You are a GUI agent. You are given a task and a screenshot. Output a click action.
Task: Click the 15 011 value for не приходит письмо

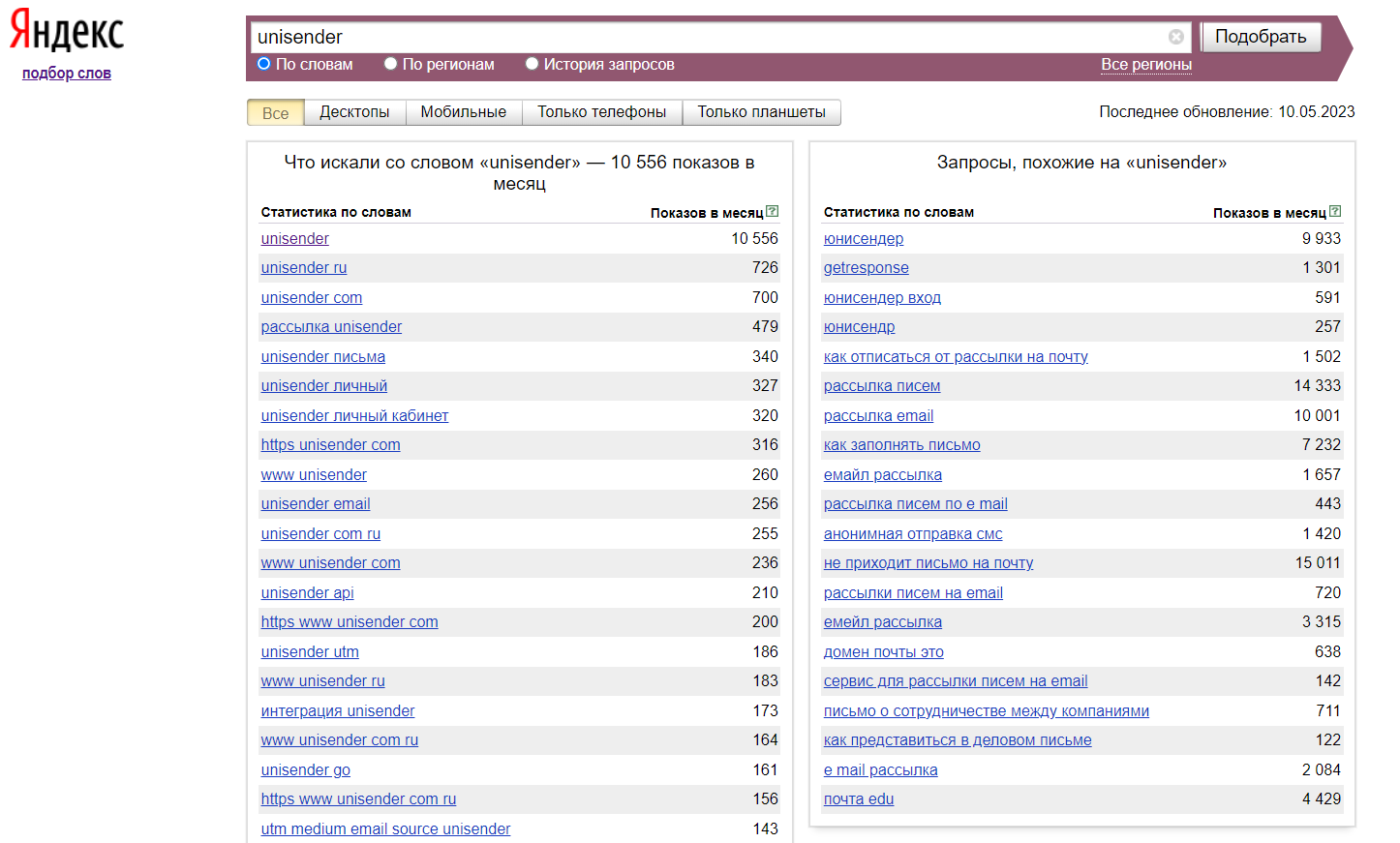coord(1318,562)
